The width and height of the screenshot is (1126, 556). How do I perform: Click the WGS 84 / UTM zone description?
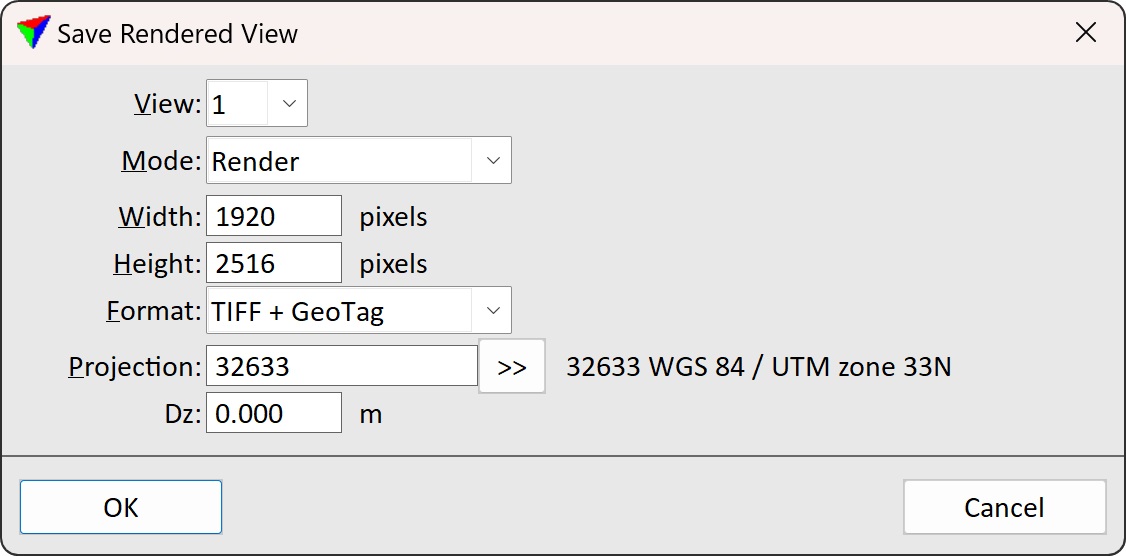[758, 367]
